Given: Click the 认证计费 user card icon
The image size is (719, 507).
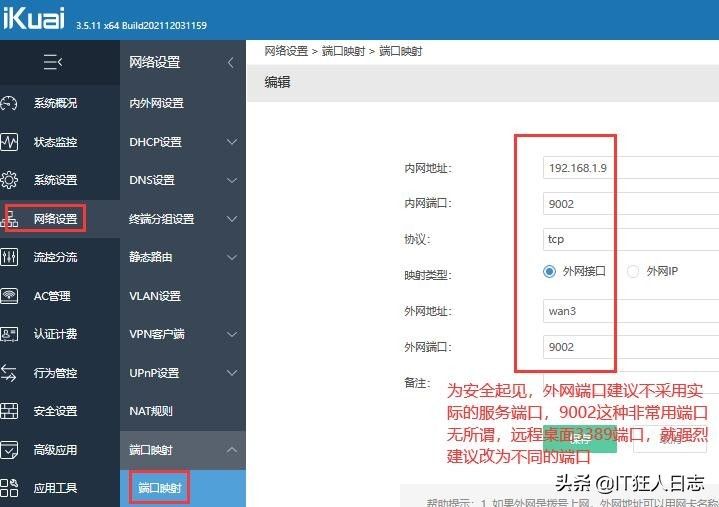Looking at the screenshot, I should tap(9, 334).
